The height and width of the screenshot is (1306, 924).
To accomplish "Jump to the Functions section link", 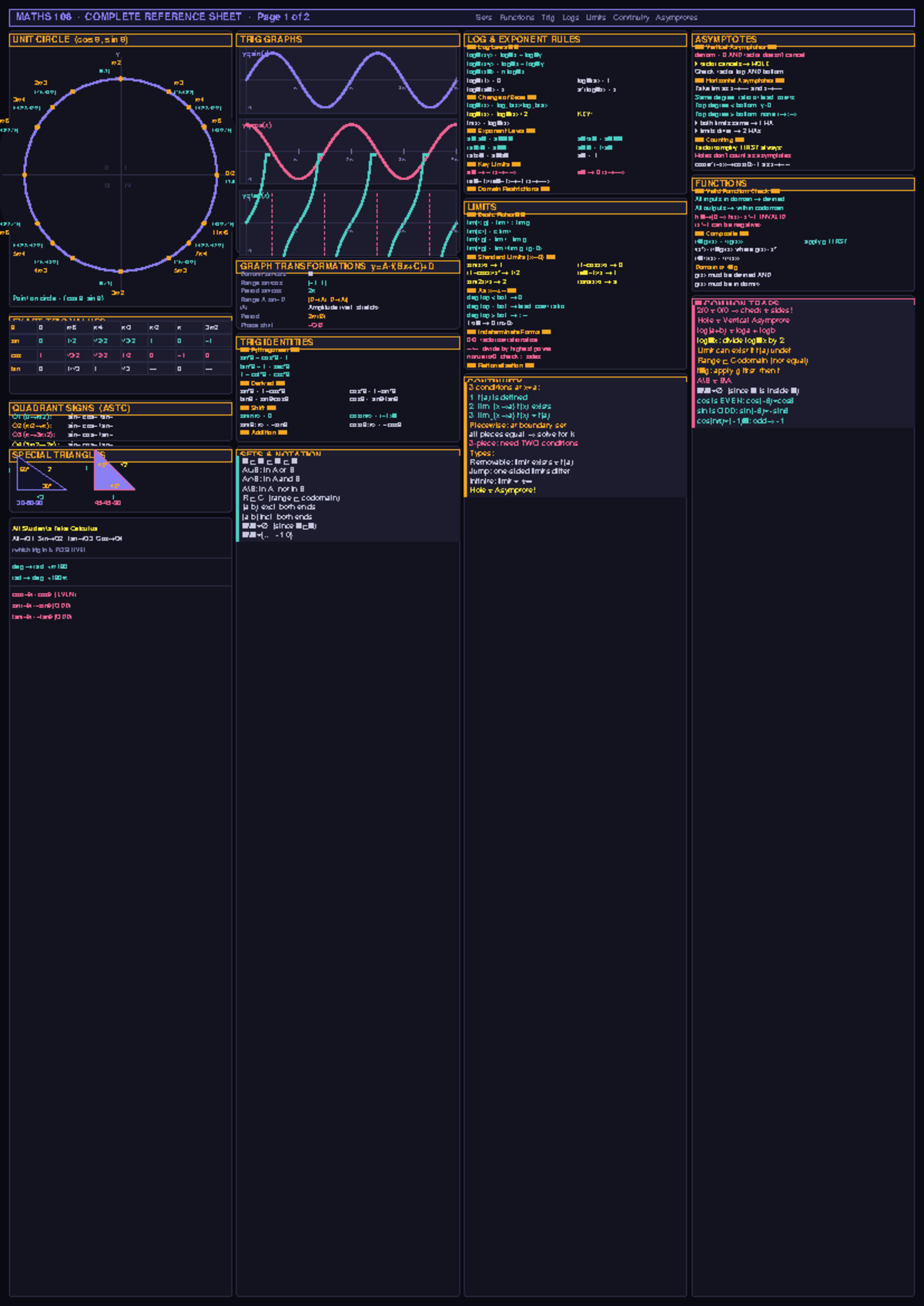I will pos(517,18).
